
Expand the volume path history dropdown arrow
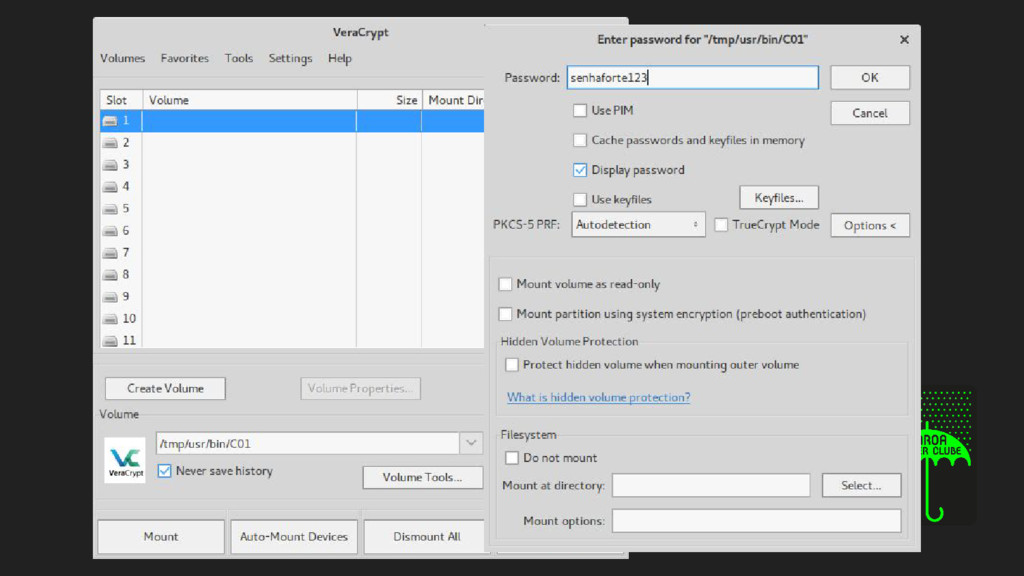471,443
